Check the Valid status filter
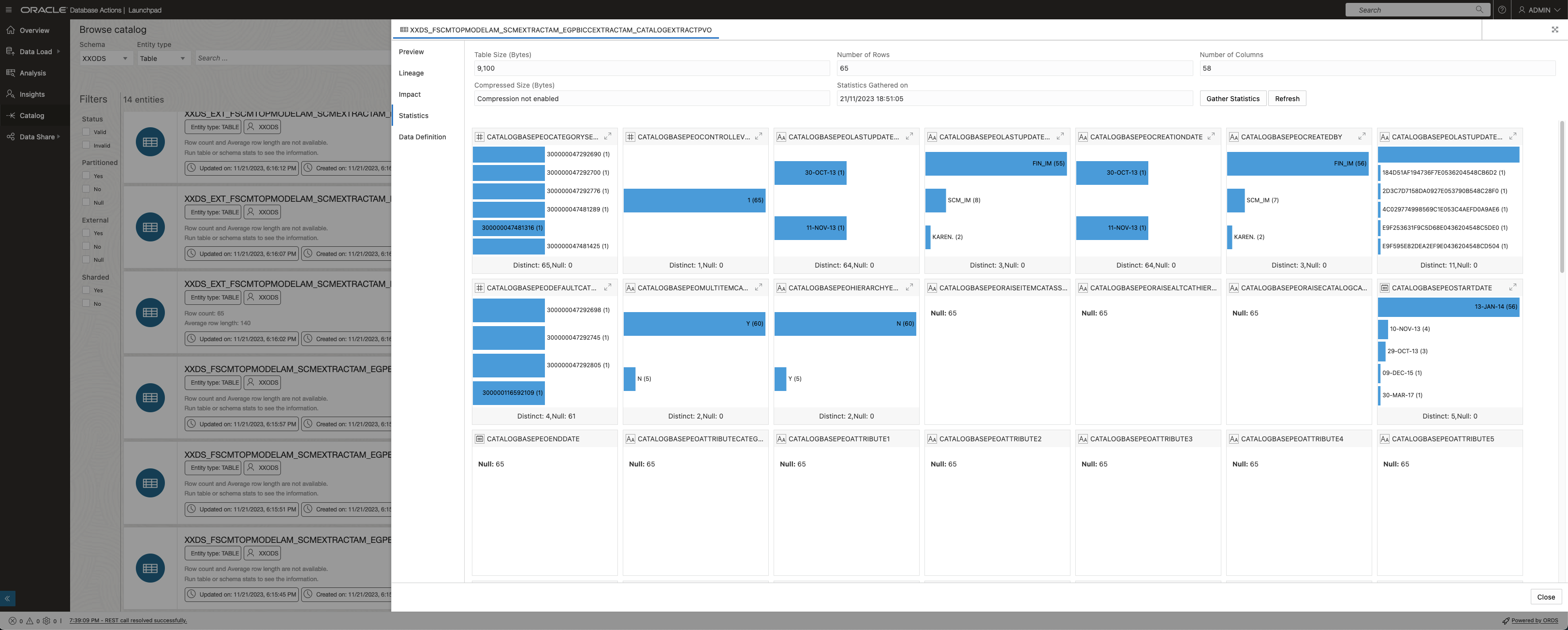This screenshot has width=1568, height=630. (86, 132)
